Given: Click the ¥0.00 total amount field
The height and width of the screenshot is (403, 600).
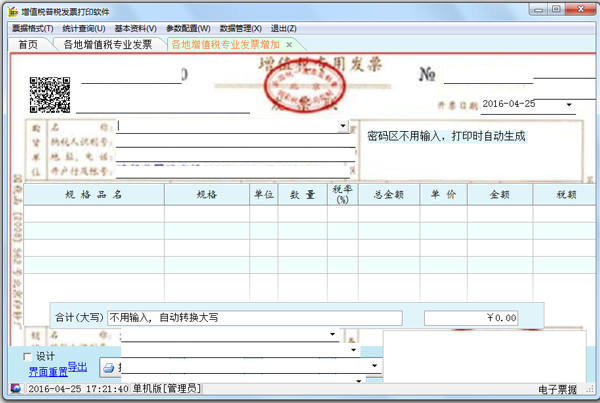Looking at the screenshot, I should click(471, 318).
